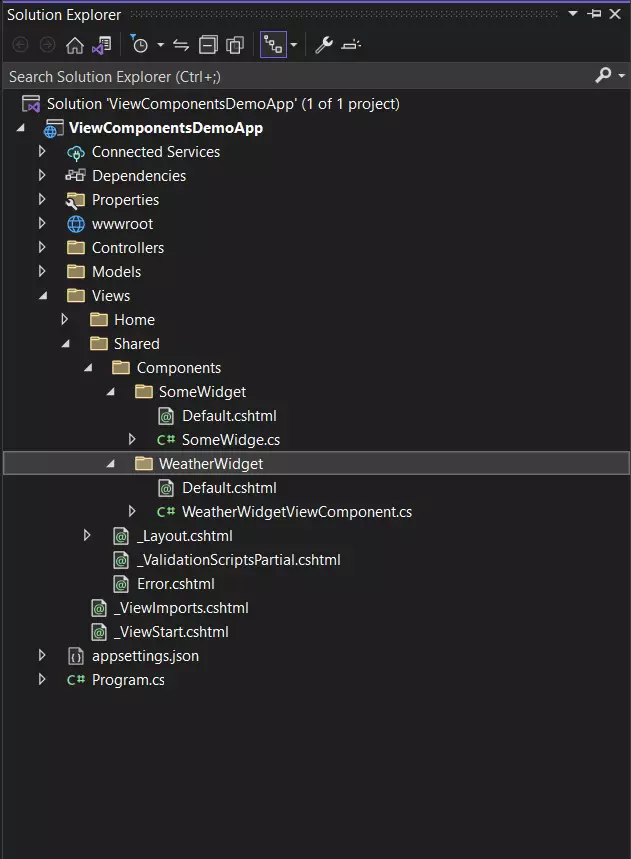This screenshot has height=859, width=631.
Task: Expand the appsettings.json node
Action: point(42,655)
